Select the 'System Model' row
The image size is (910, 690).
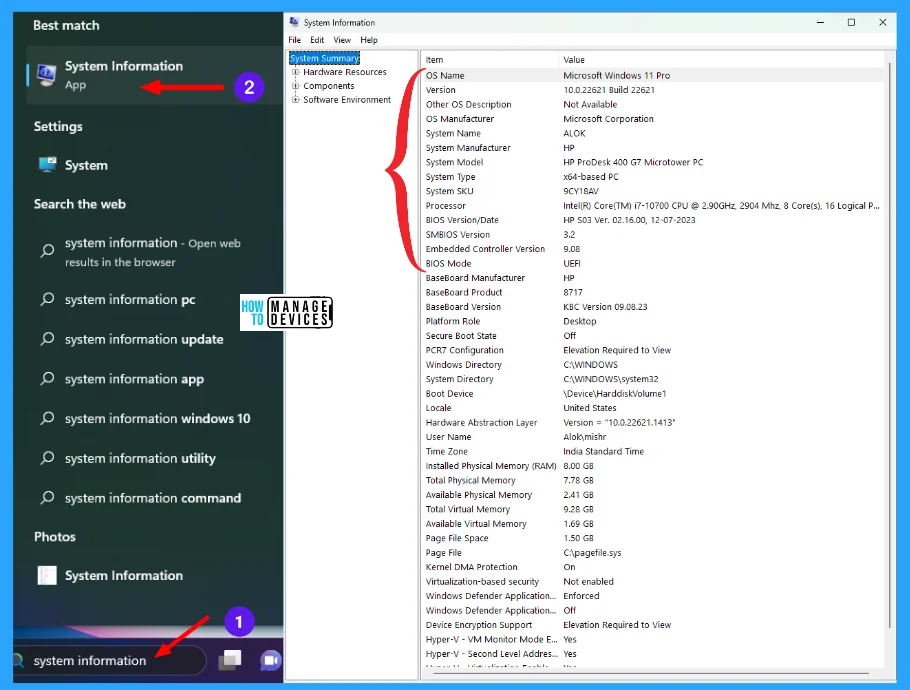[653, 162]
